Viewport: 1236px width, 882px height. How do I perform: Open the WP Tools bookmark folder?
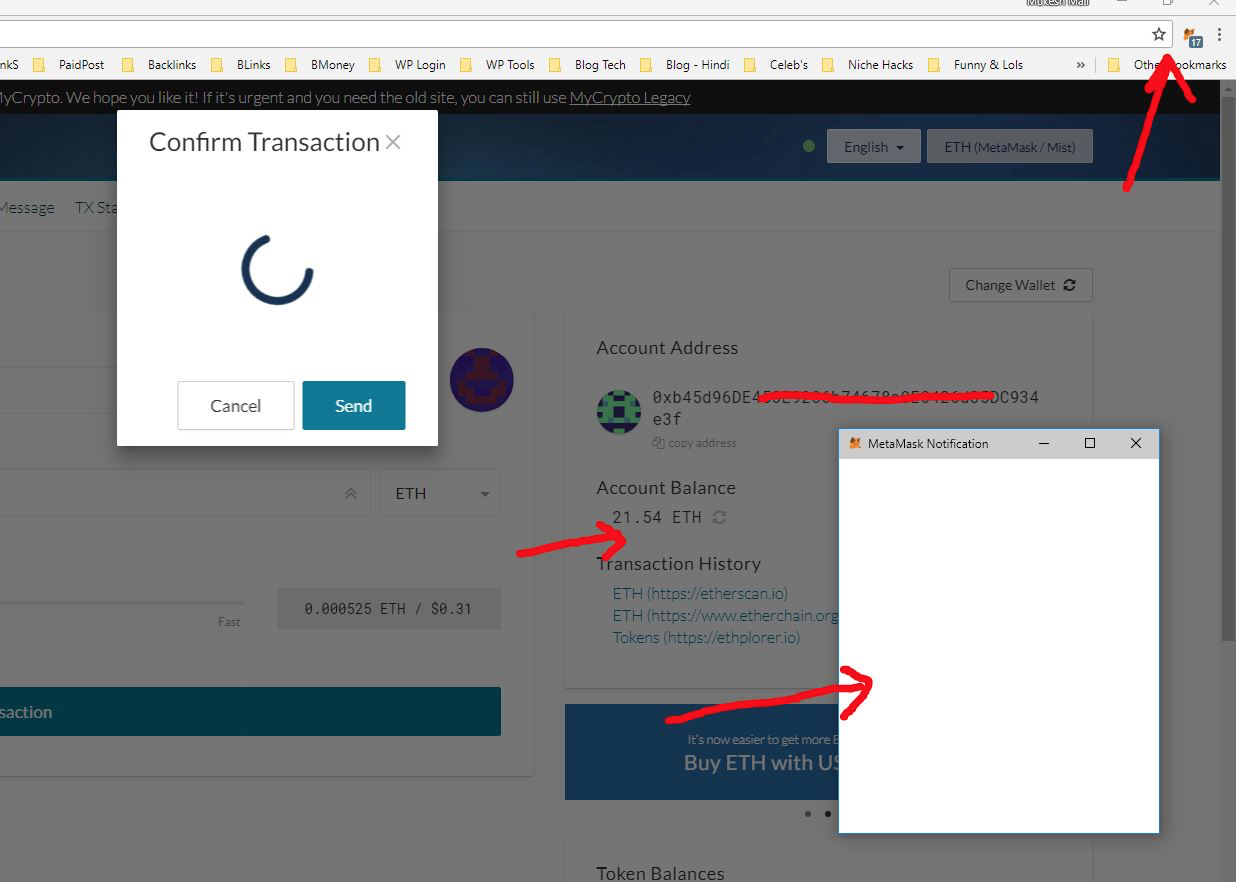[498, 65]
